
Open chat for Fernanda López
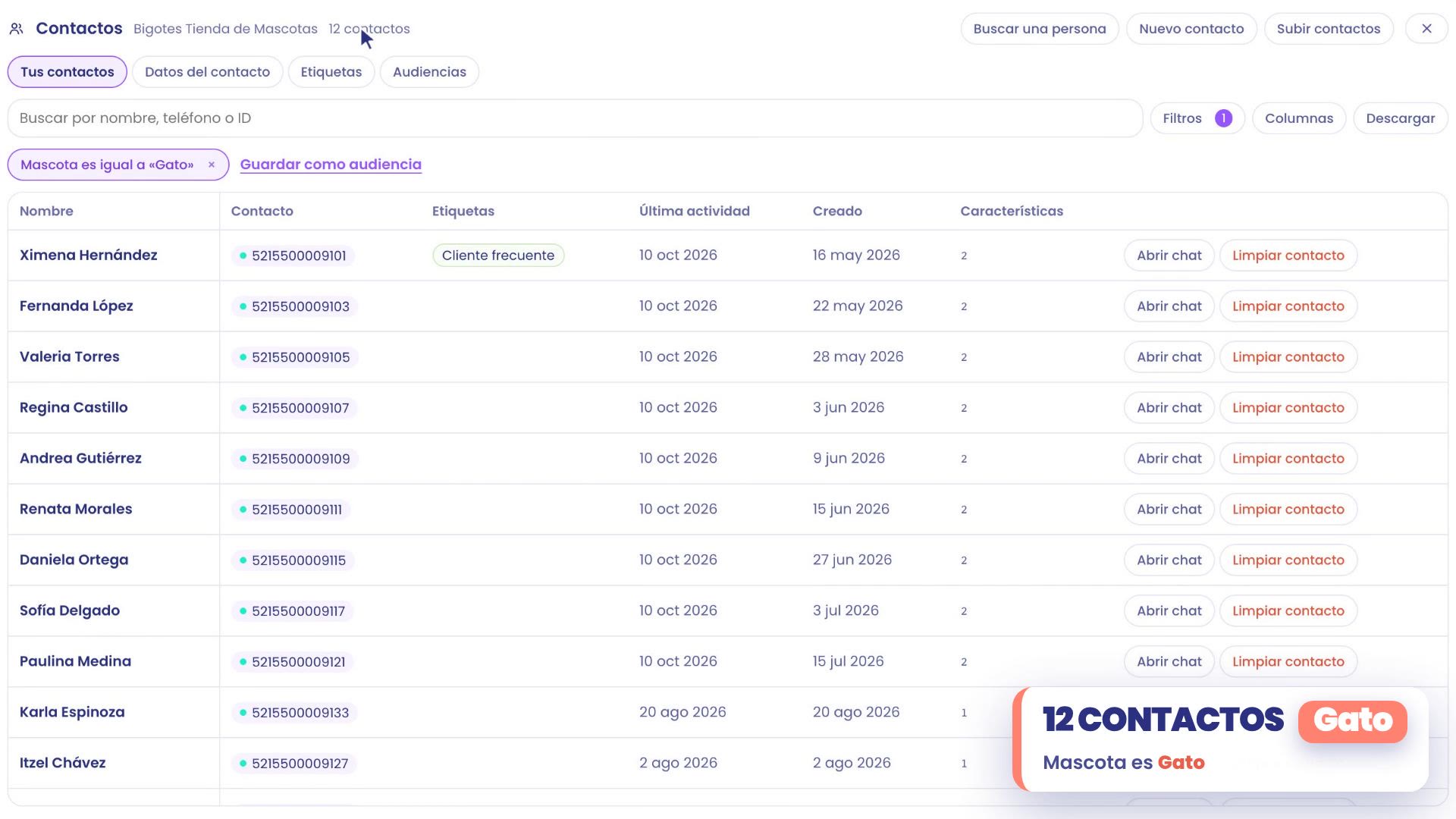click(1169, 306)
